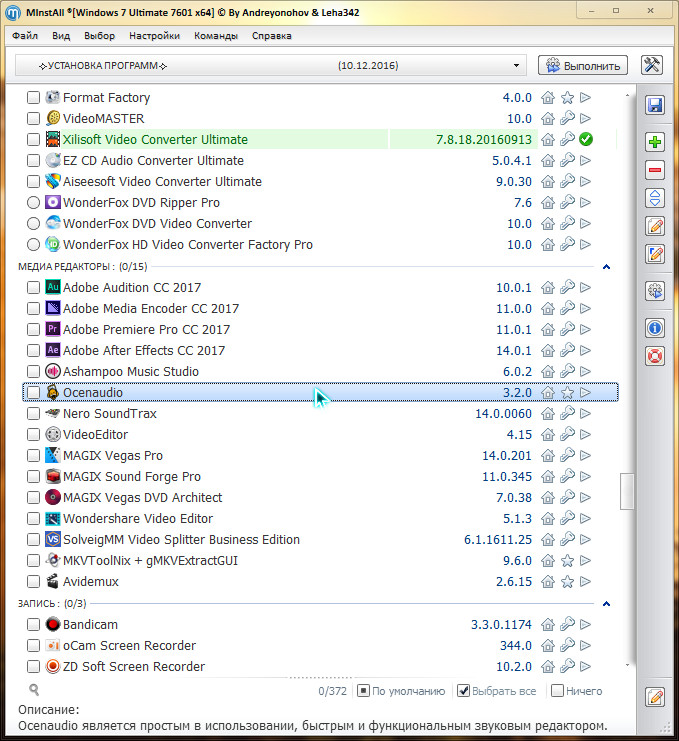Click the gear settings icon in right sidebar
The width and height of the screenshot is (679, 741).
point(655,291)
